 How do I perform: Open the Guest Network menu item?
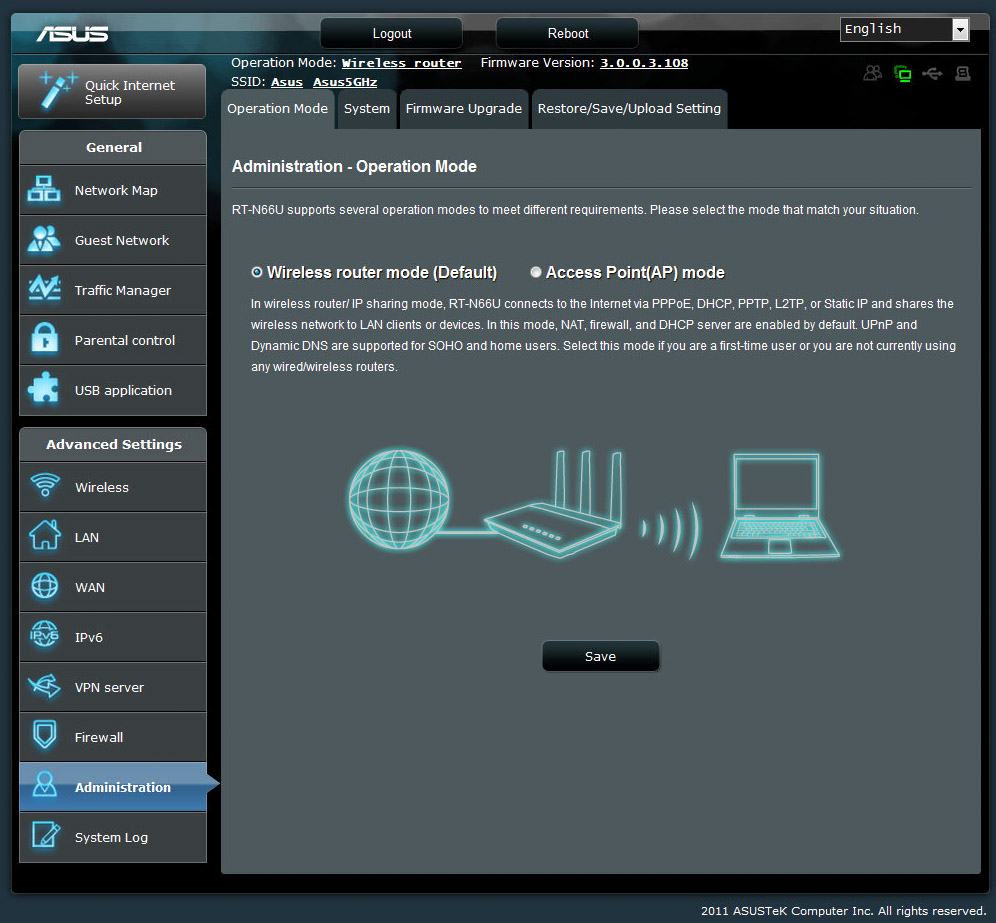point(113,240)
